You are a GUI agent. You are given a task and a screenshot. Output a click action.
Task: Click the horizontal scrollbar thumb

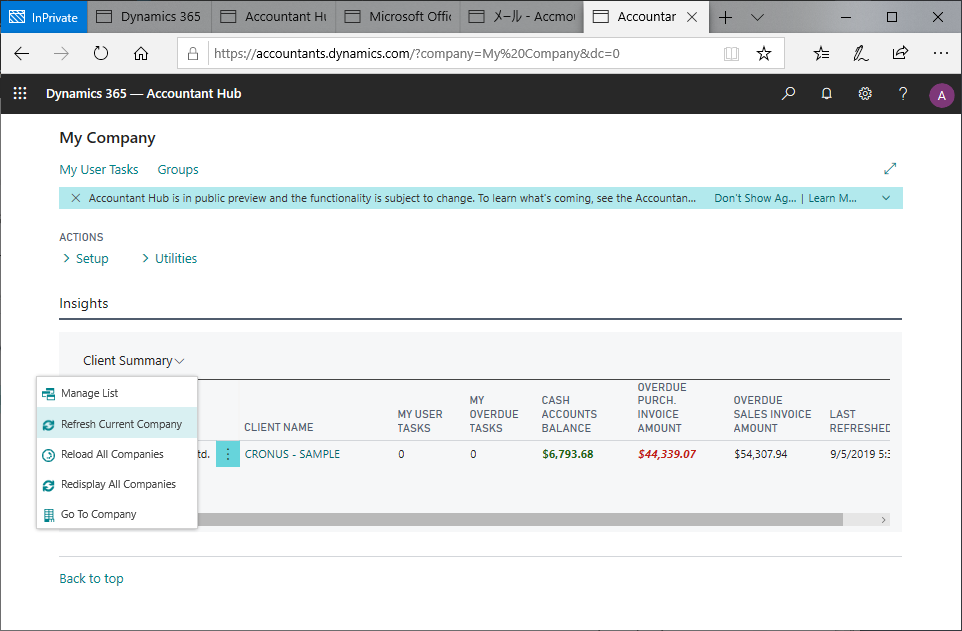point(519,520)
